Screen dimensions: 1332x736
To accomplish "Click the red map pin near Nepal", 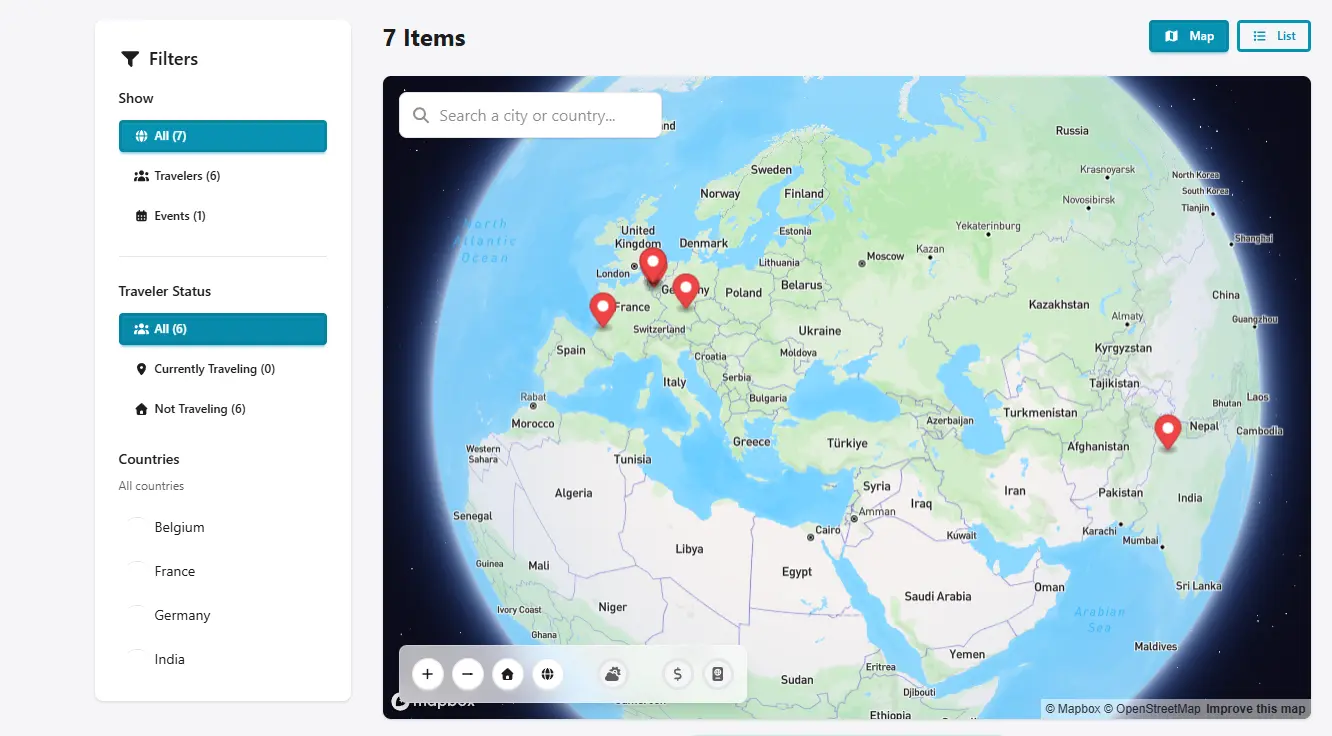I will (1167, 432).
